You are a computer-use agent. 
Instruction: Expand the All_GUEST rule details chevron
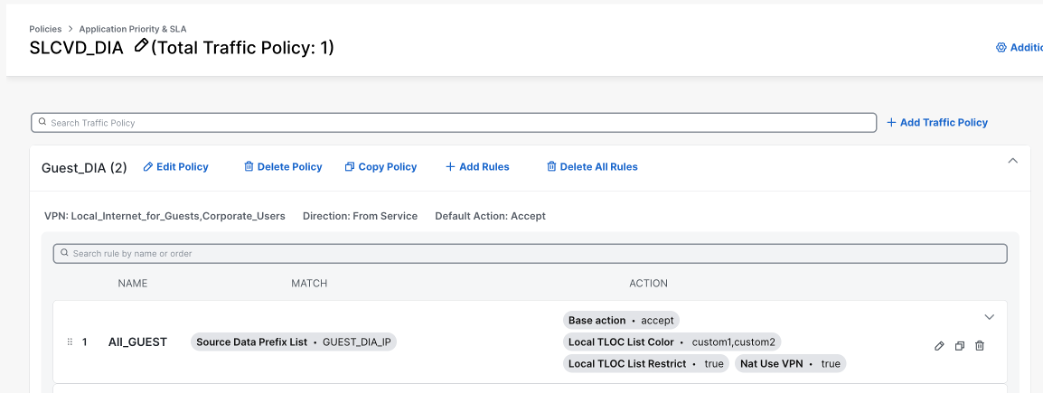click(989, 317)
